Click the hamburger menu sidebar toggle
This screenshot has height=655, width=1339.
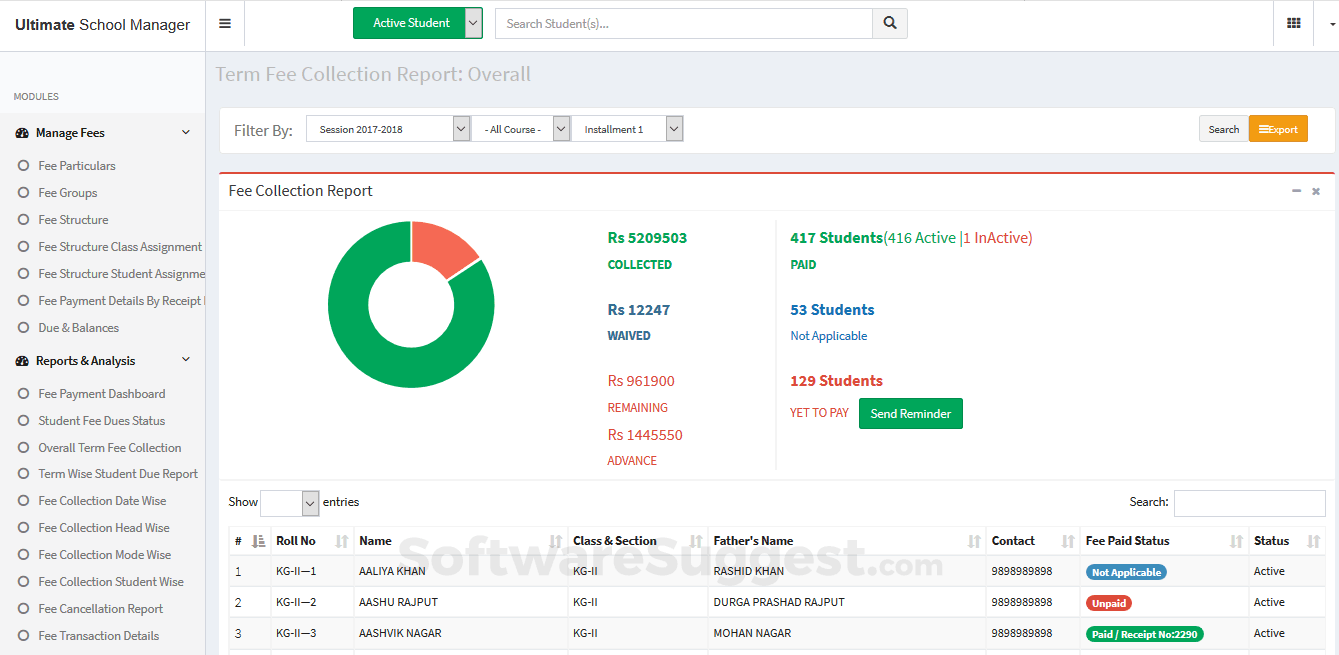coord(225,24)
